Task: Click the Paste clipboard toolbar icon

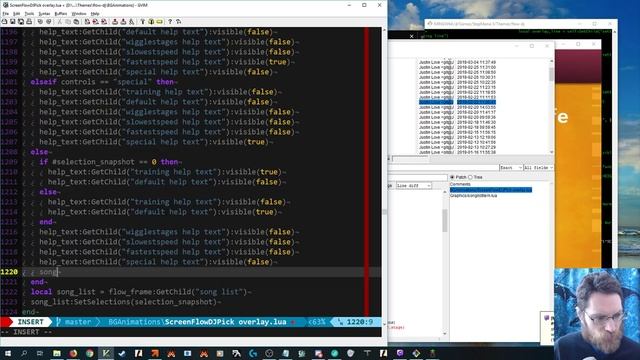Action: (x=76, y=22)
